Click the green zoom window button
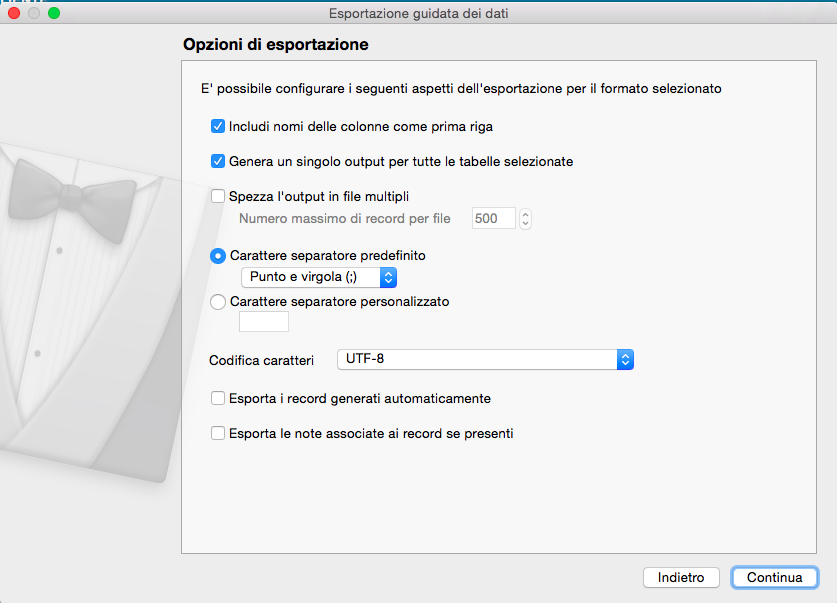This screenshot has width=837, height=603. point(54,14)
